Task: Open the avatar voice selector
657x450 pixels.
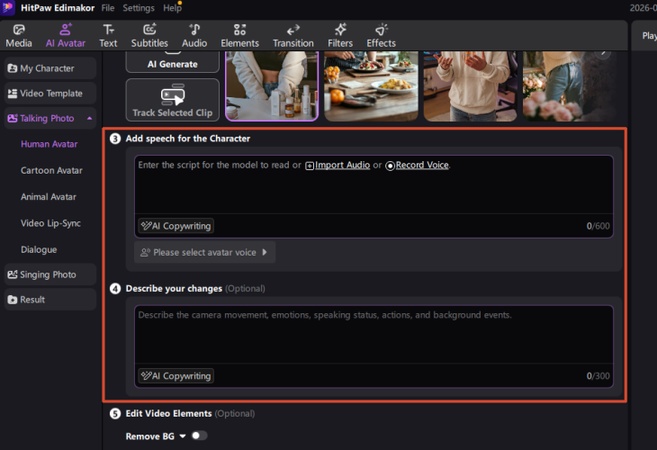Action: (x=204, y=252)
